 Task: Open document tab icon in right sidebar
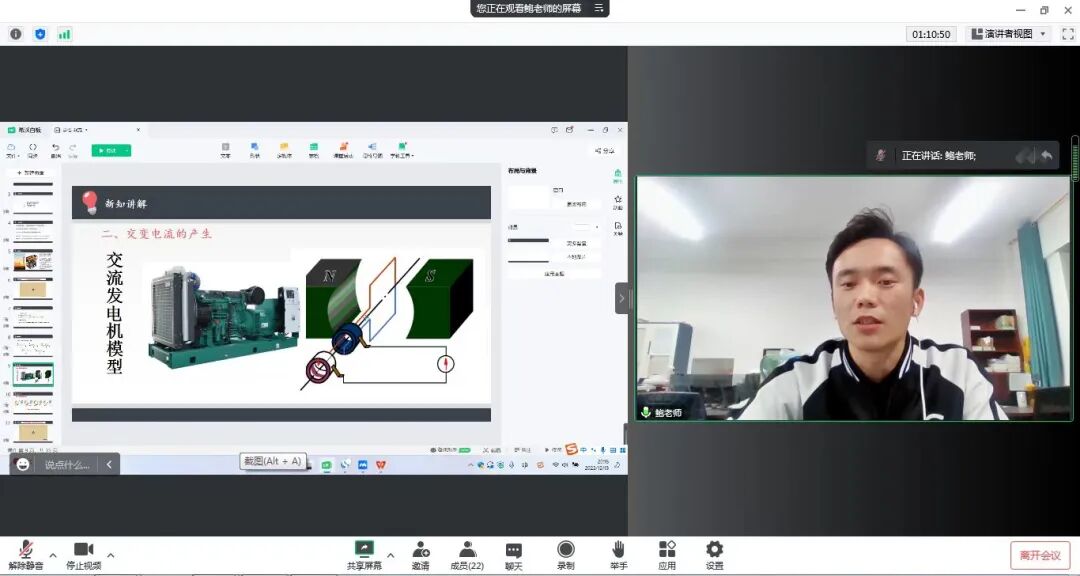pos(618,229)
